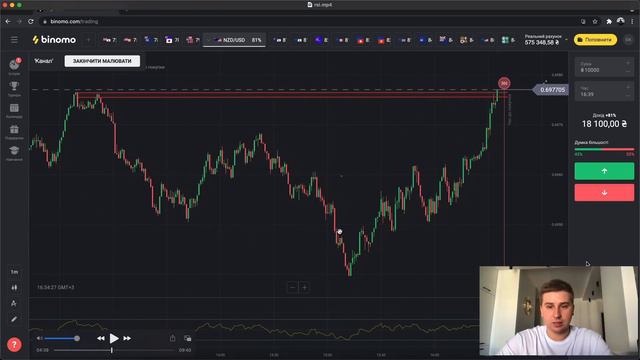Open the candlestick chart type selector

coord(14,287)
